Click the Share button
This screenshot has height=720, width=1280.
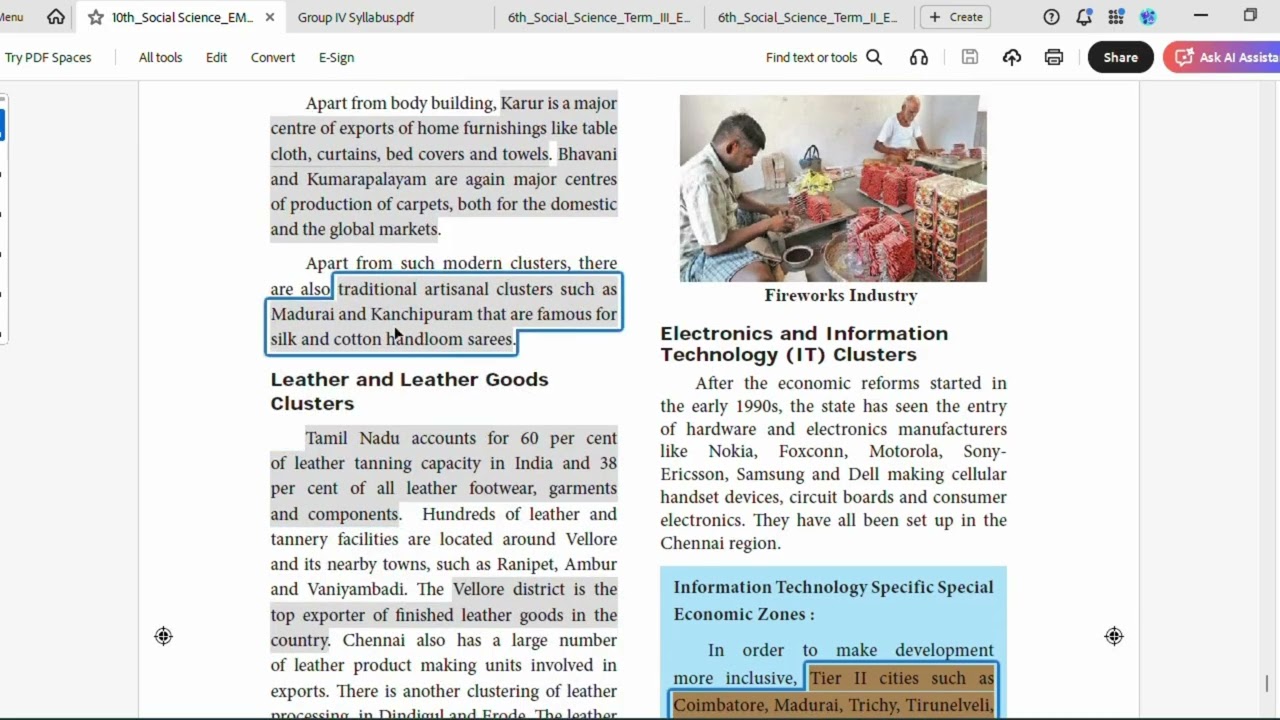coord(1120,57)
